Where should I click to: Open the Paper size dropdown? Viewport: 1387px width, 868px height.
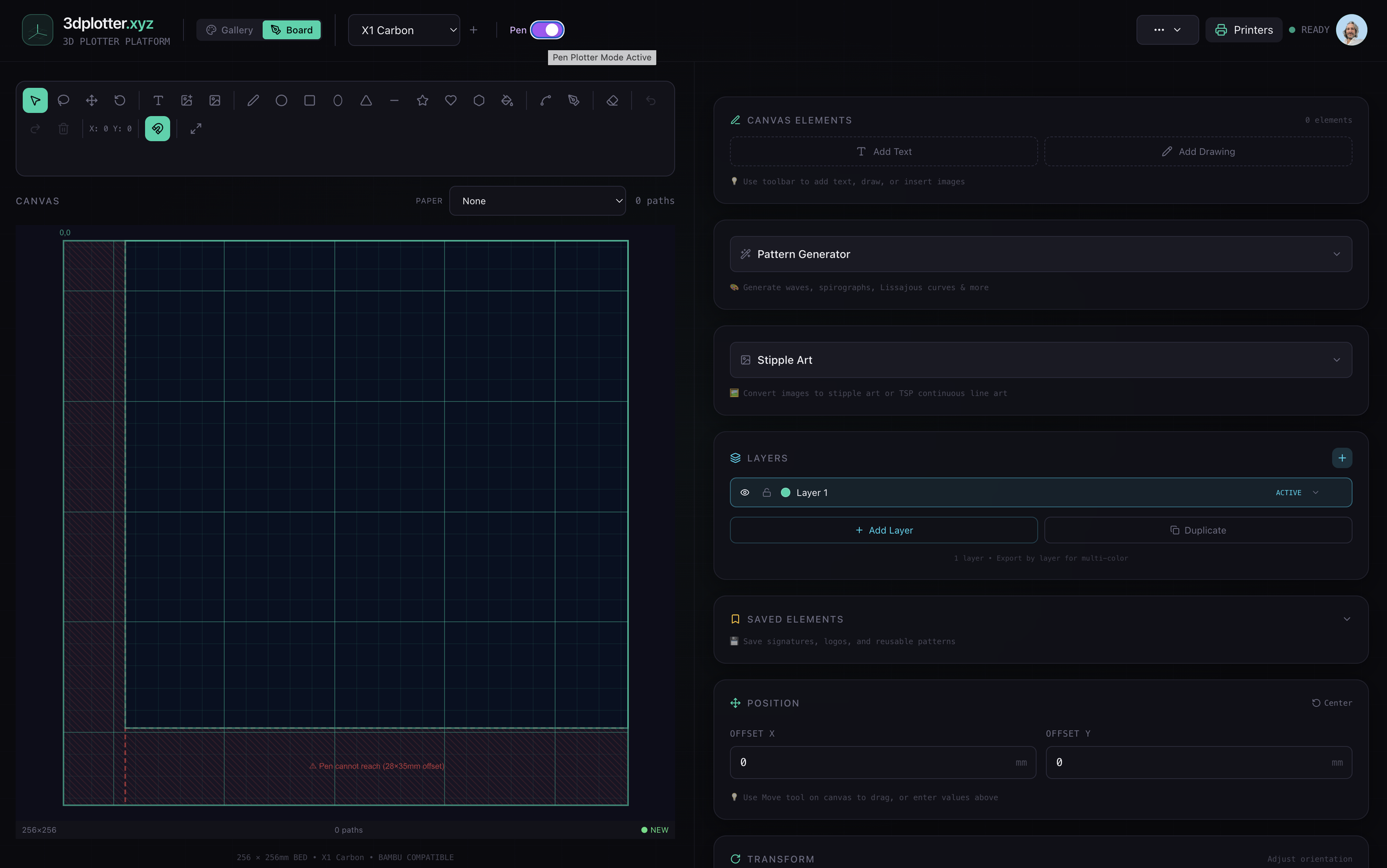tap(537, 201)
